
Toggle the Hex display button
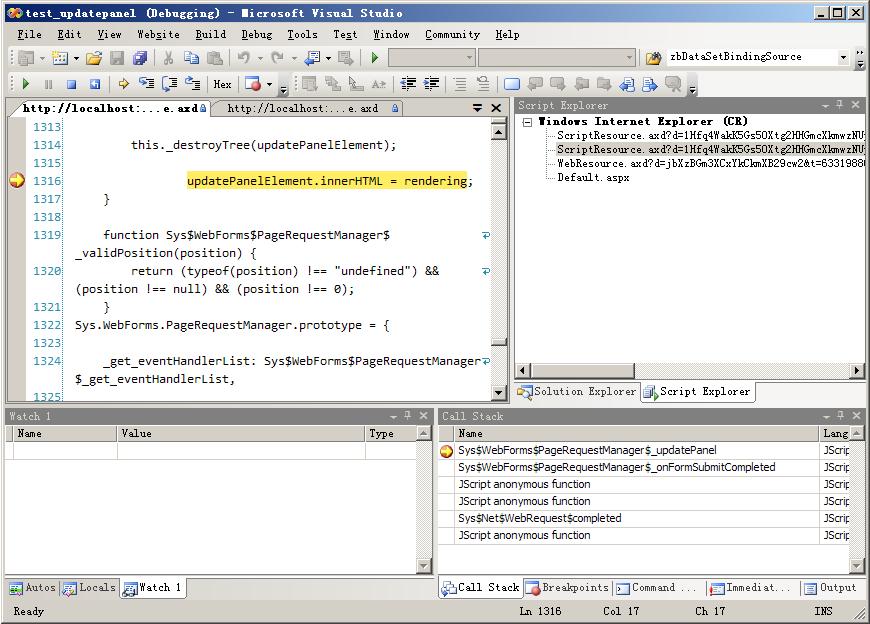pos(222,85)
